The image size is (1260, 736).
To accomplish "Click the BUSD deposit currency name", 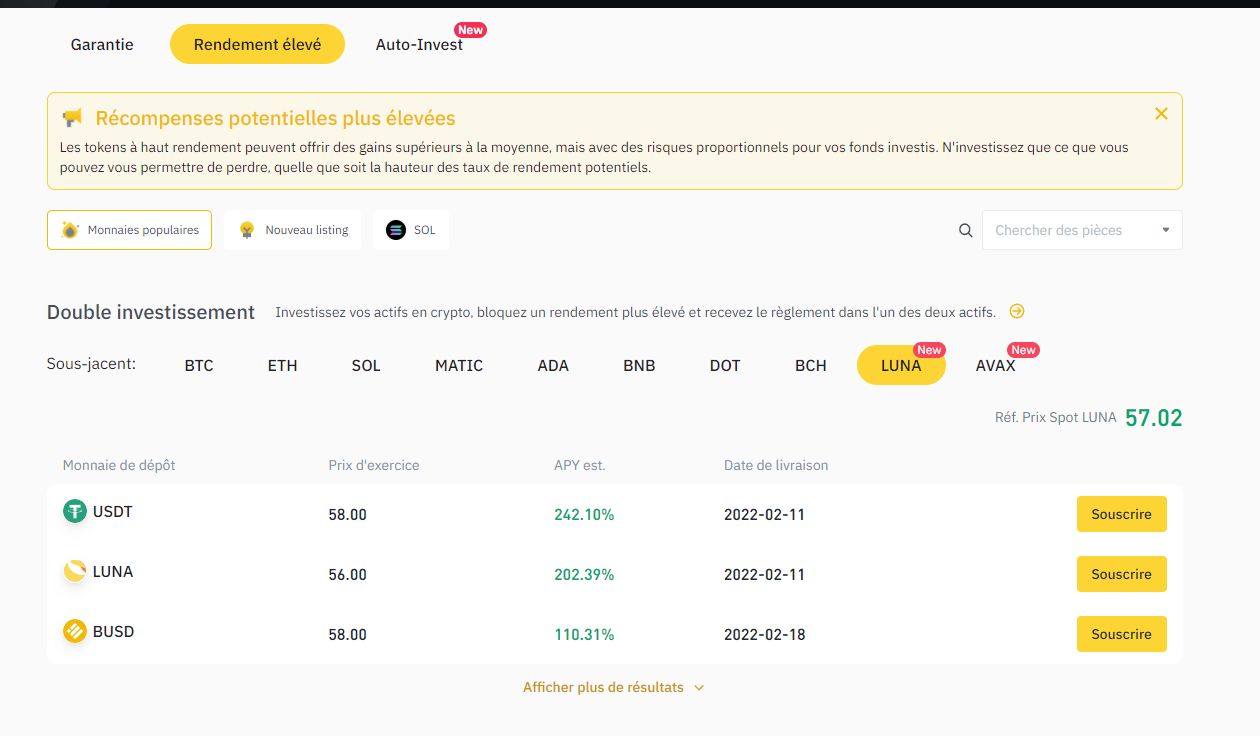I will (113, 632).
